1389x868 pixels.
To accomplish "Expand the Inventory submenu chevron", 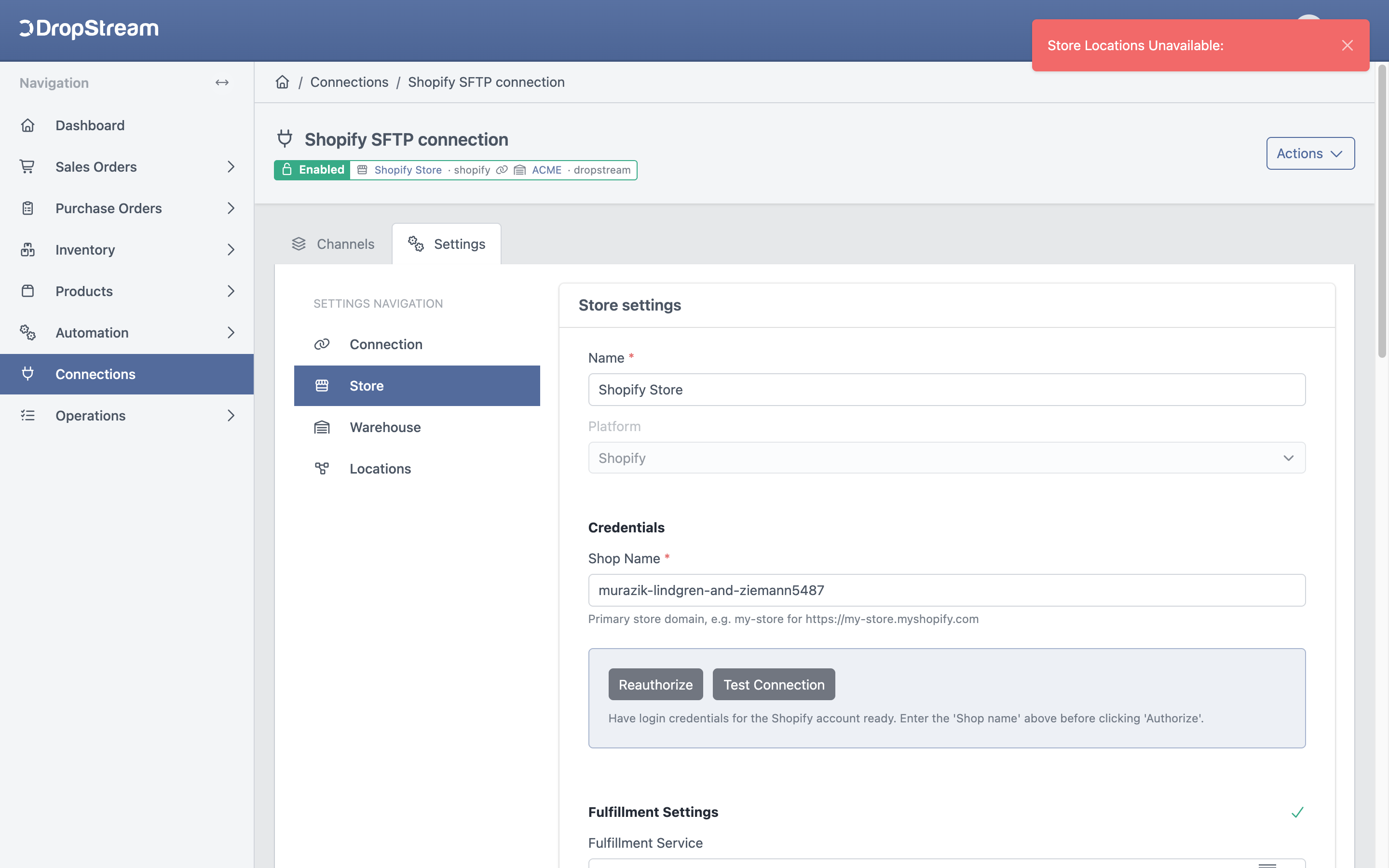I will (231, 250).
